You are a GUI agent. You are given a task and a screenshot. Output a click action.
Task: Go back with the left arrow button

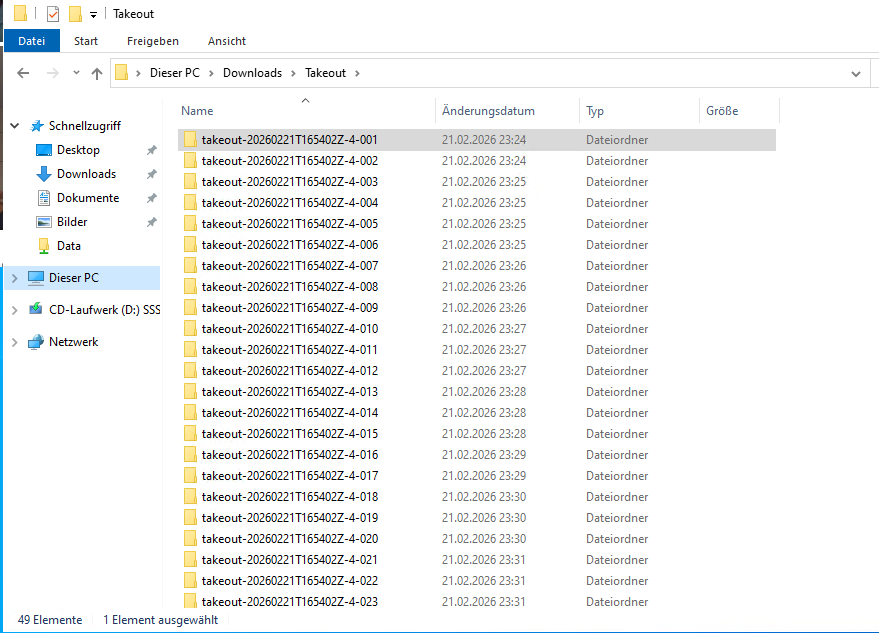23,73
